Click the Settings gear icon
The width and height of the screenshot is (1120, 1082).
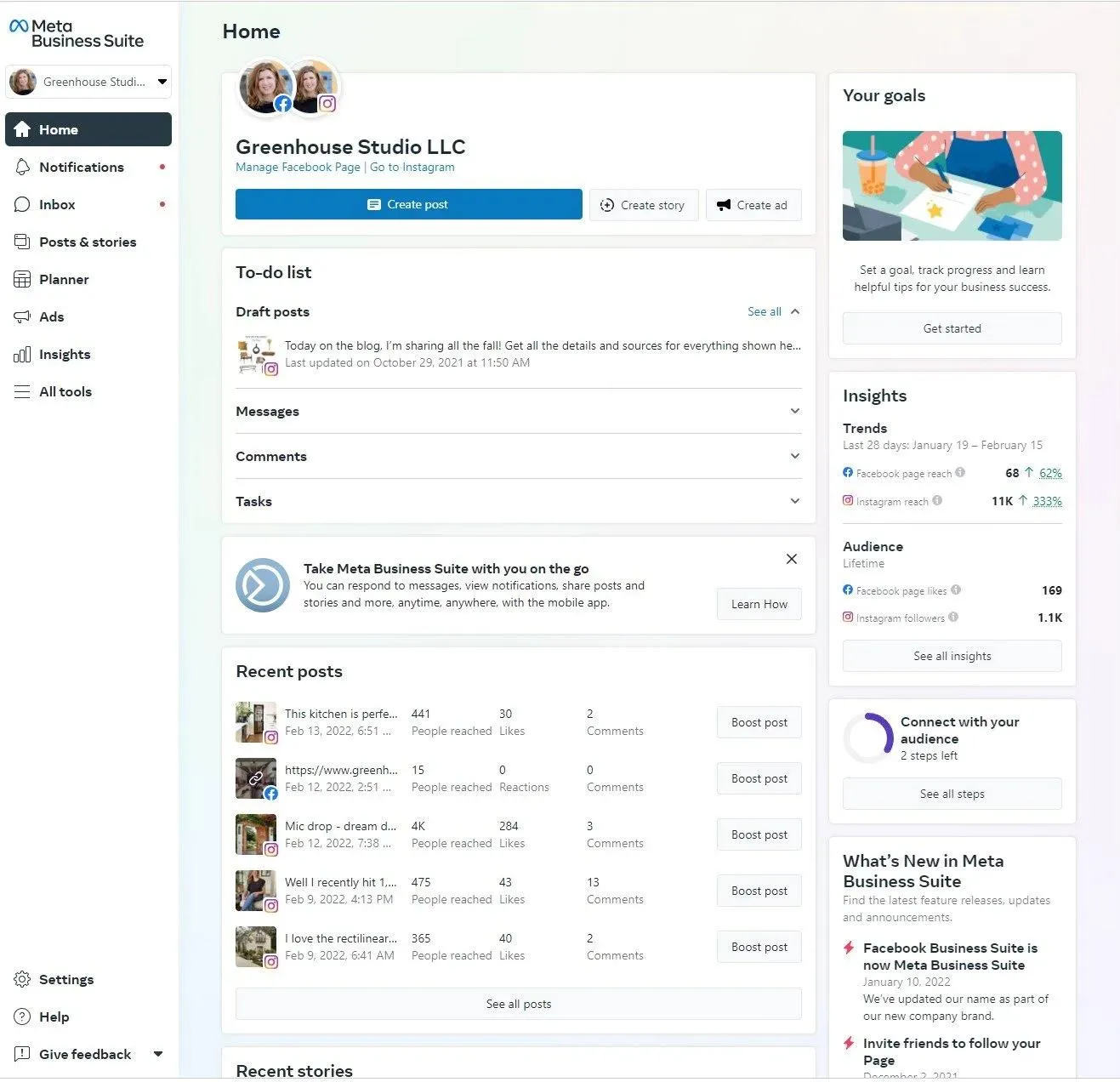(22, 979)
